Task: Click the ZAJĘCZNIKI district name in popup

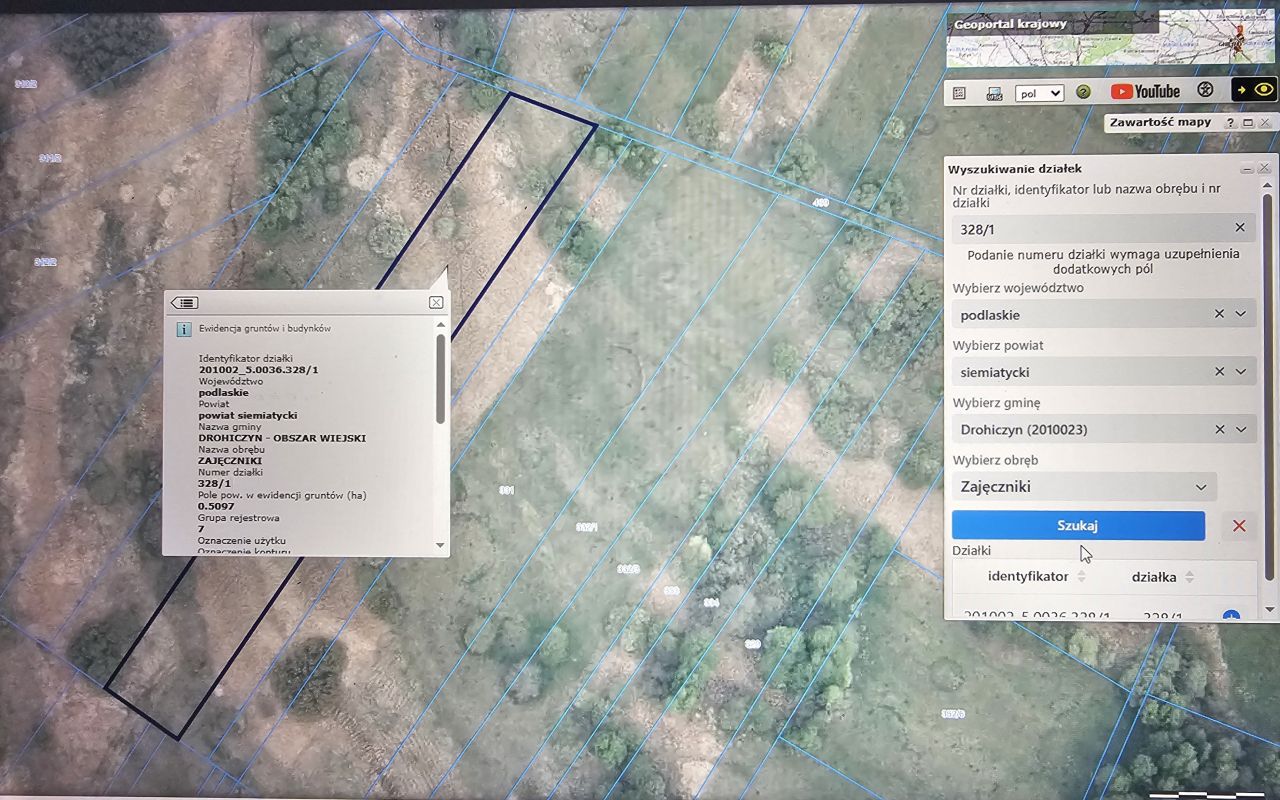Action: pyautogui.click(x=230, y=461)
